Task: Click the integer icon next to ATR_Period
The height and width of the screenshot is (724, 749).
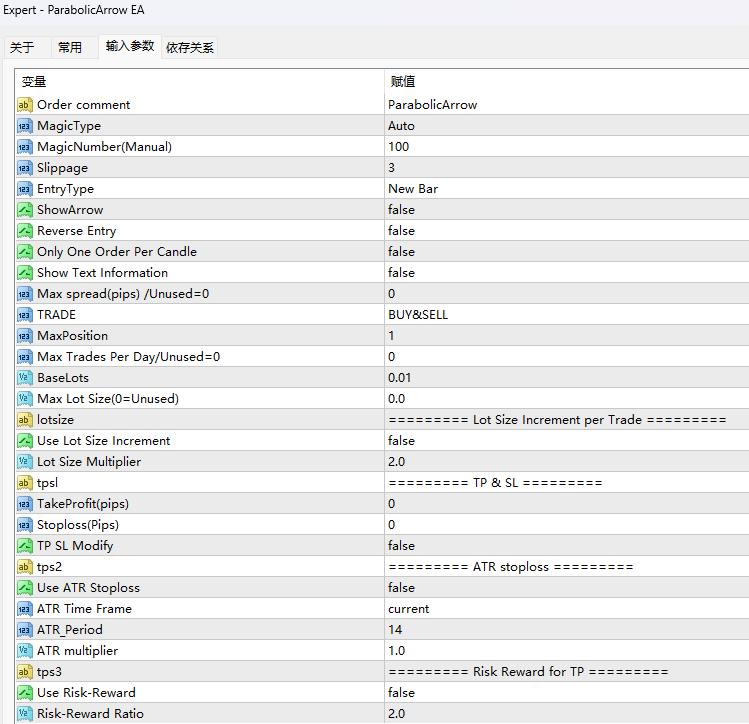Action: (25, 630)
